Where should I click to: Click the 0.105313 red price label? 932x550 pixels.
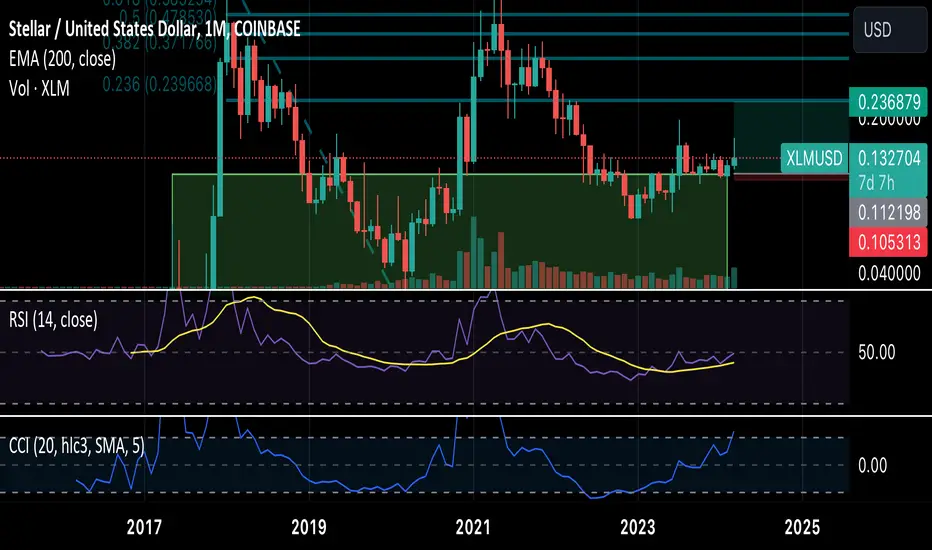point(889,242)
